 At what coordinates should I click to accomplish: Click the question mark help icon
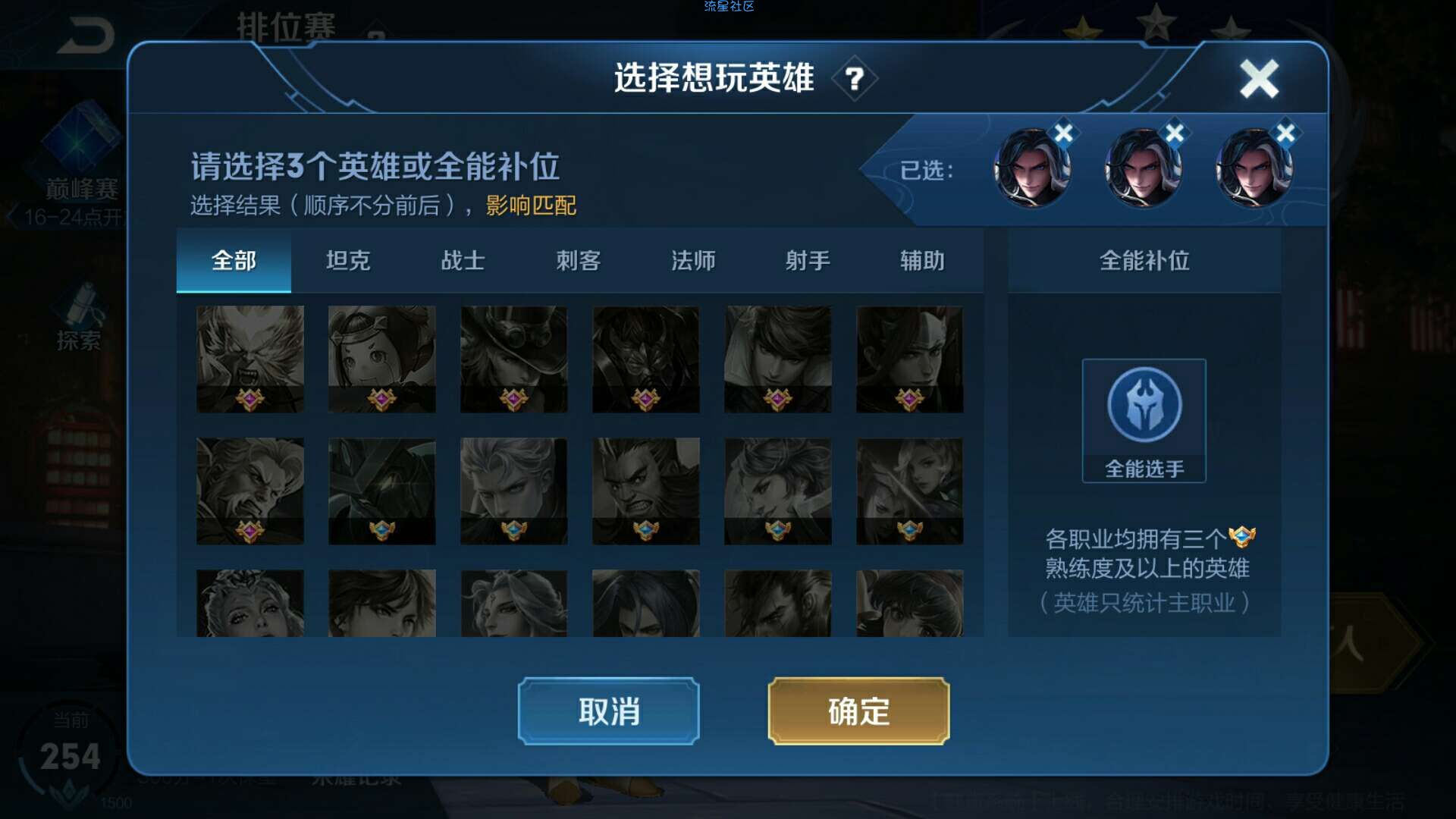(855, 78)
